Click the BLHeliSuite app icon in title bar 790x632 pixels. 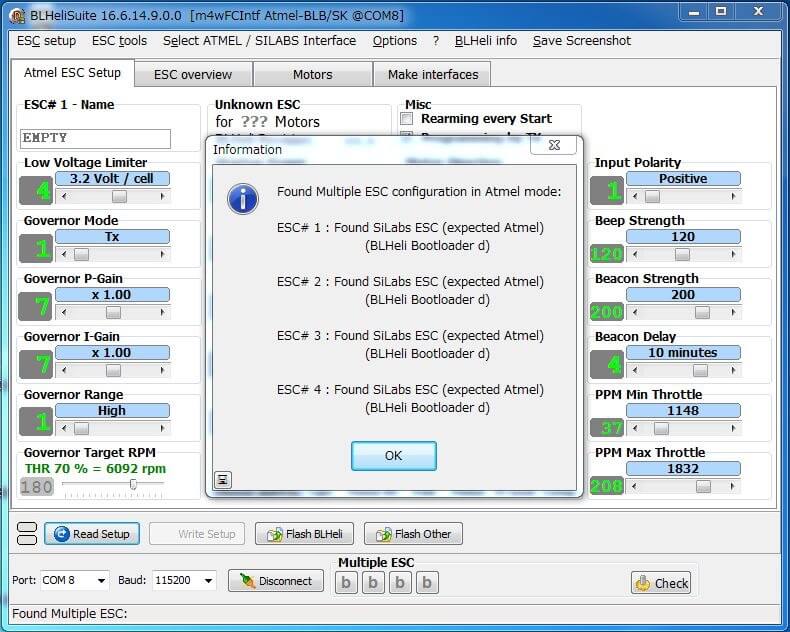click(x=17, y=16)
